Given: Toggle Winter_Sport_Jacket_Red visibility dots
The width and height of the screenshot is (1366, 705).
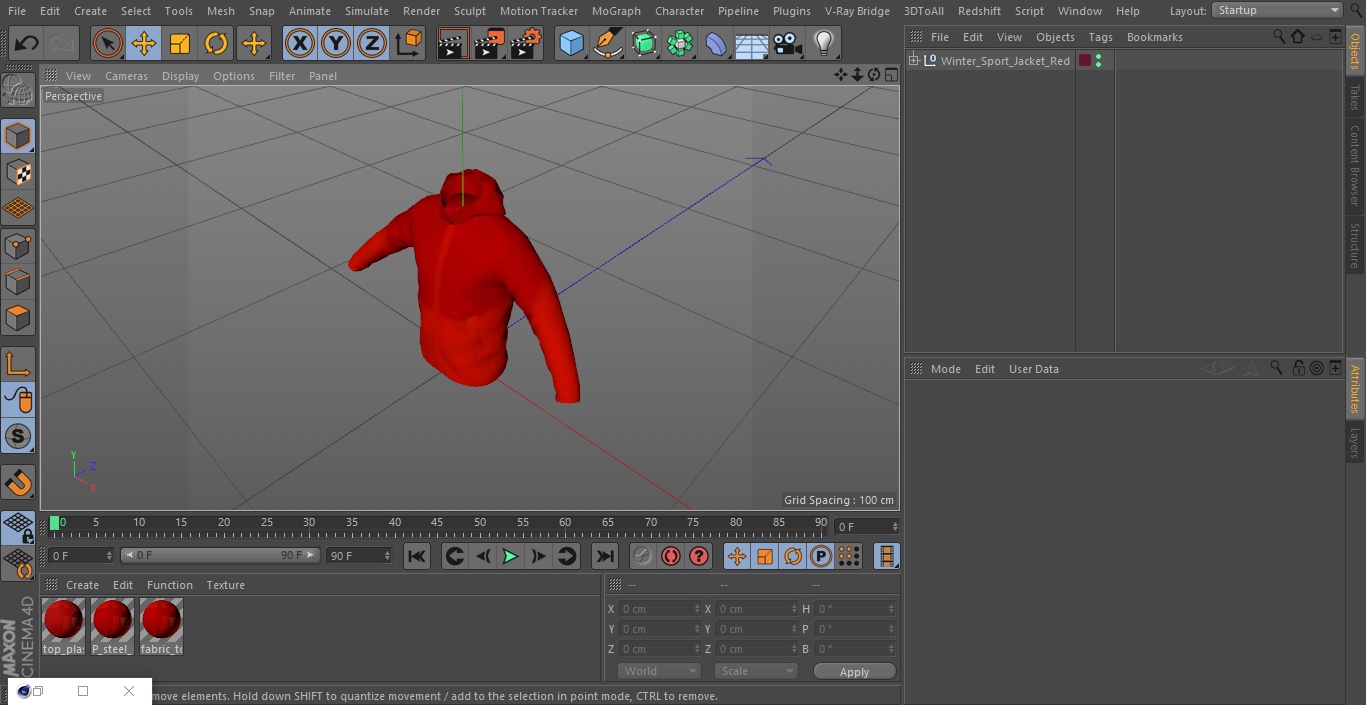Looking at the screenshot, I should pos(1099,61).
